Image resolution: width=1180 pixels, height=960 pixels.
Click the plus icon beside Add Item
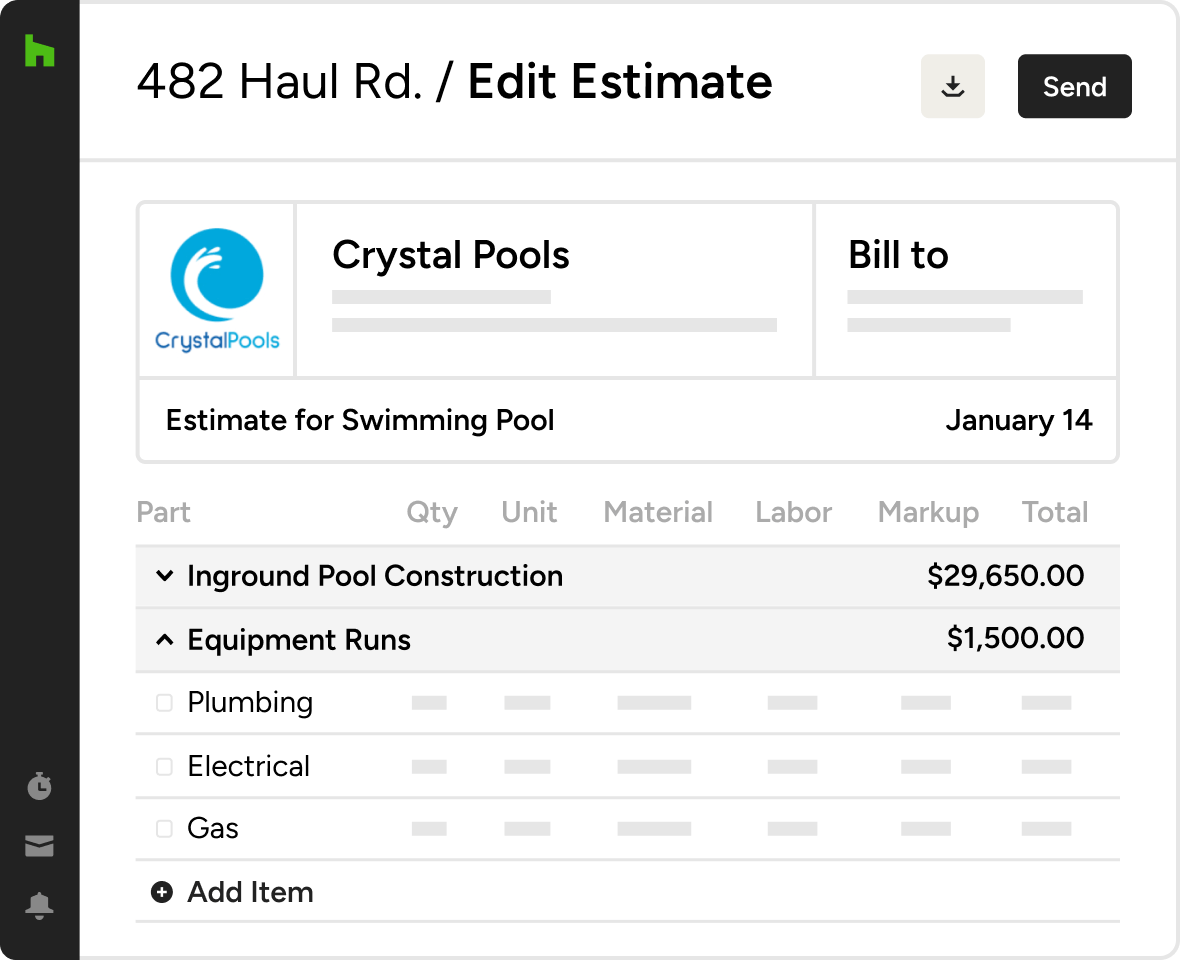161,892
